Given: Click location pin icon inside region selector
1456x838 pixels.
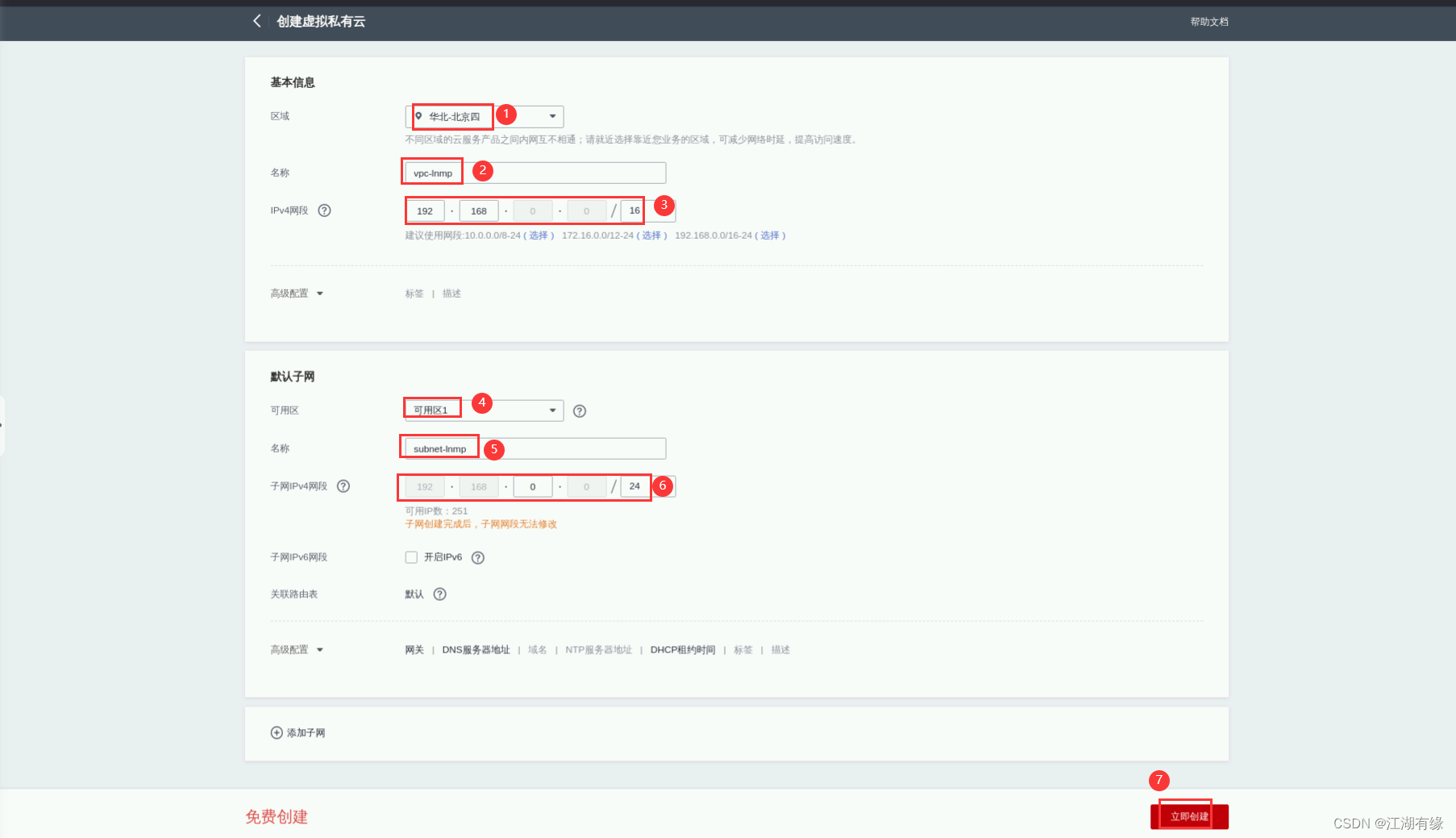Looking at the screenshot, I should point(418,116).
